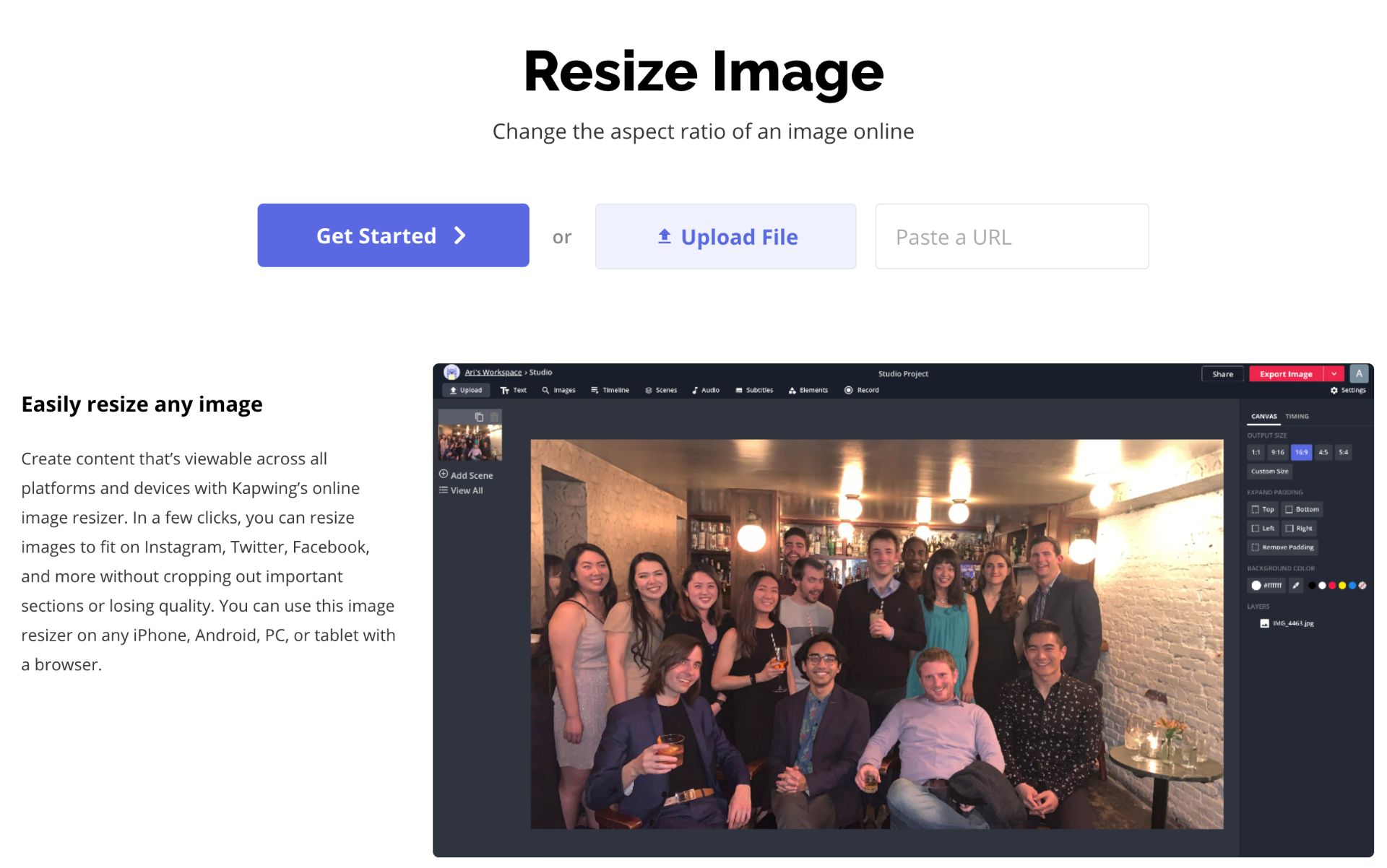Open the user avatar A menu

tap(1358, 373)
